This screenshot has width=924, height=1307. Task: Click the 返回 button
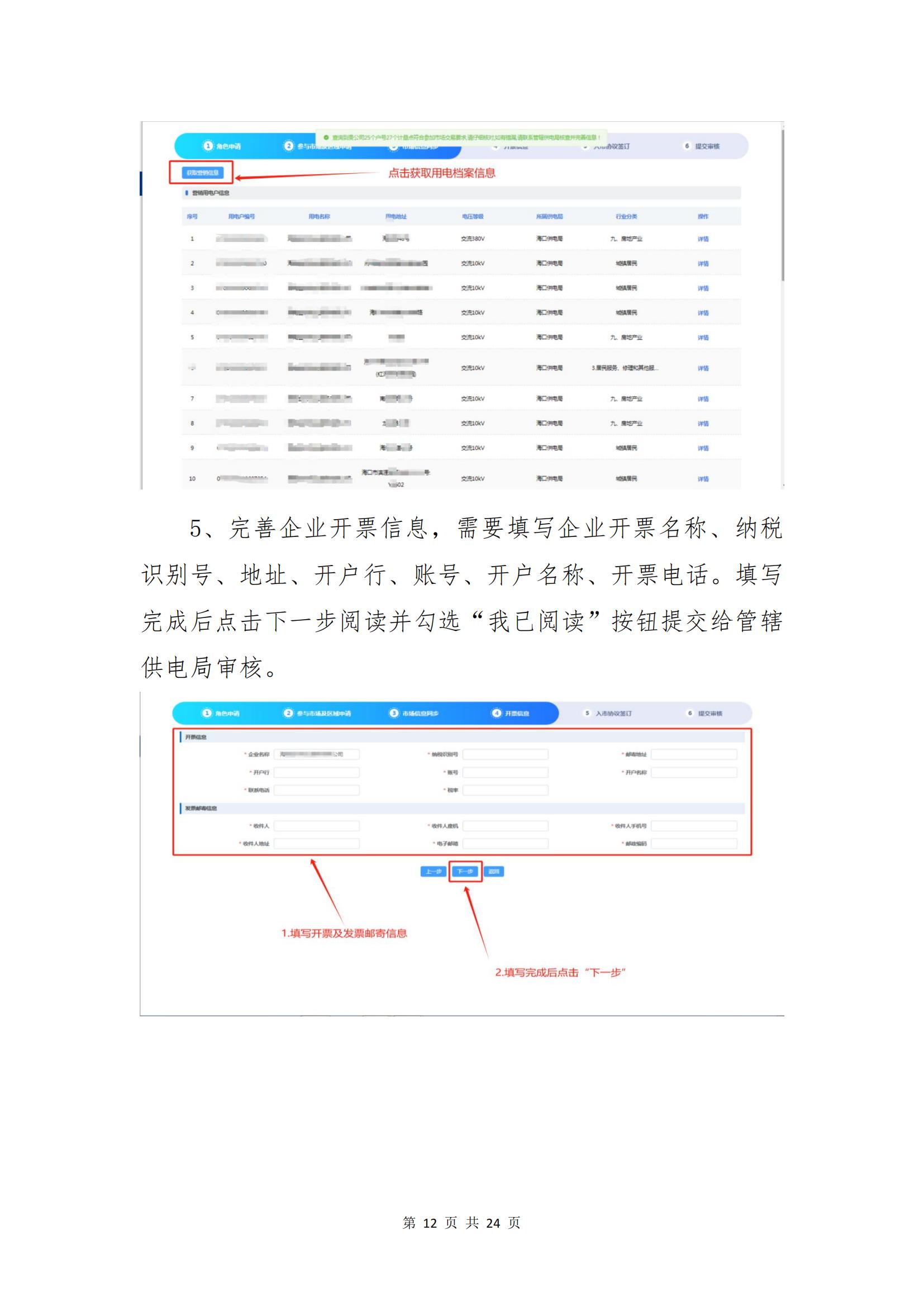pos(494,872)
